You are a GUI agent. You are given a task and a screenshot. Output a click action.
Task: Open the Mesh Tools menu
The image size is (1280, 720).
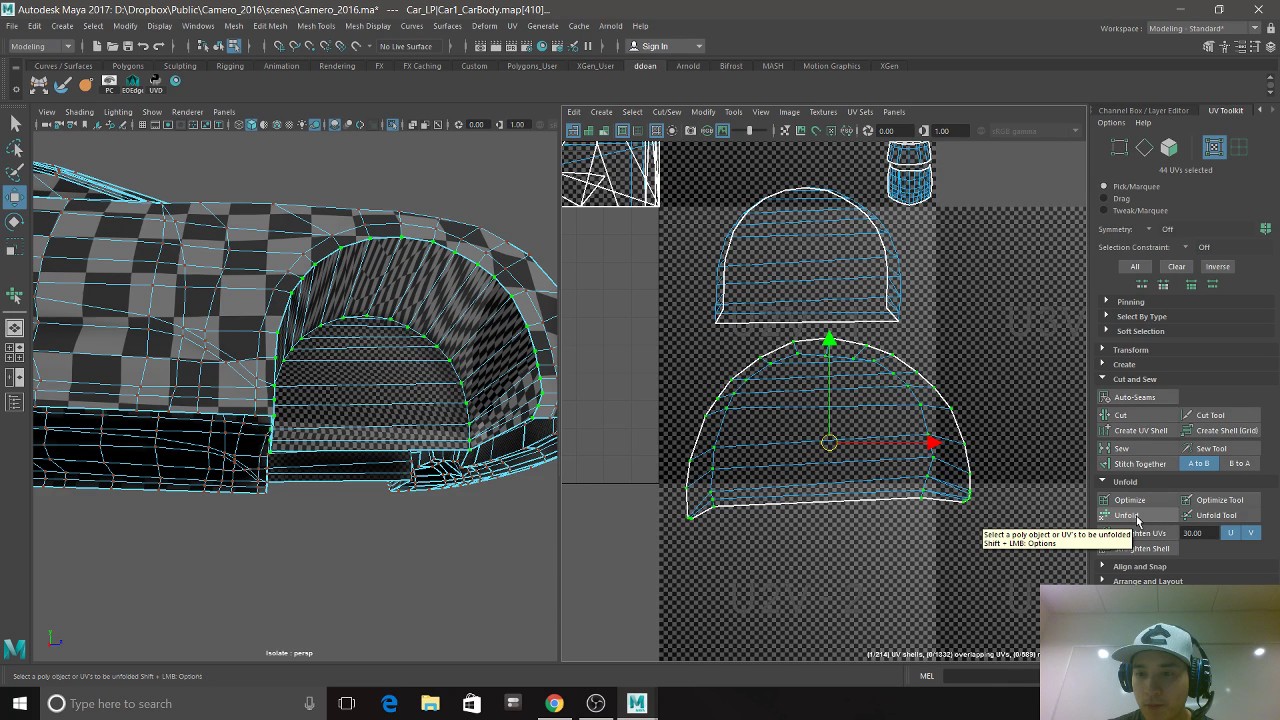pyautogui.click(x=316, y=26)
